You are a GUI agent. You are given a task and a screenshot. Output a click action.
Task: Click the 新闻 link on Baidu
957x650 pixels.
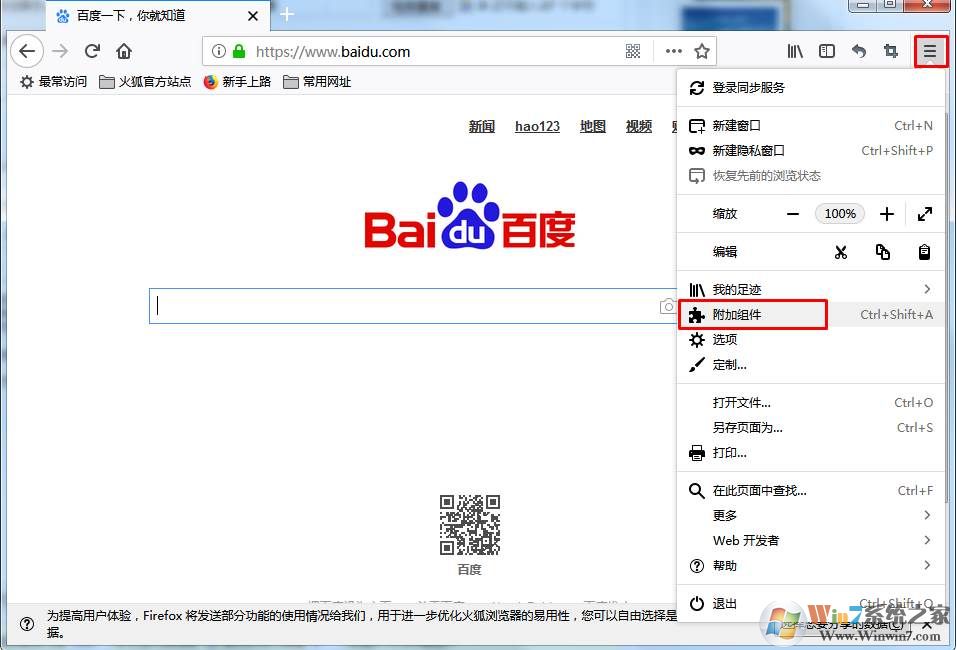[x=482, y=126]
